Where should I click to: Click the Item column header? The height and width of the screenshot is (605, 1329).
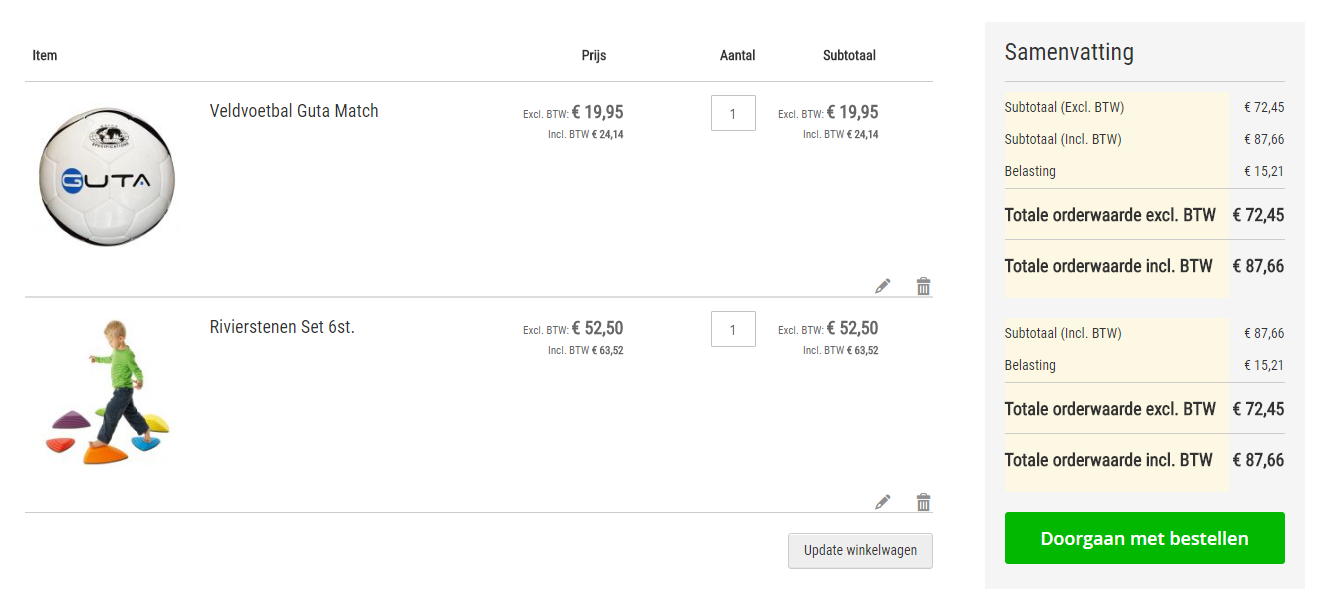click(x=45, y=55)
